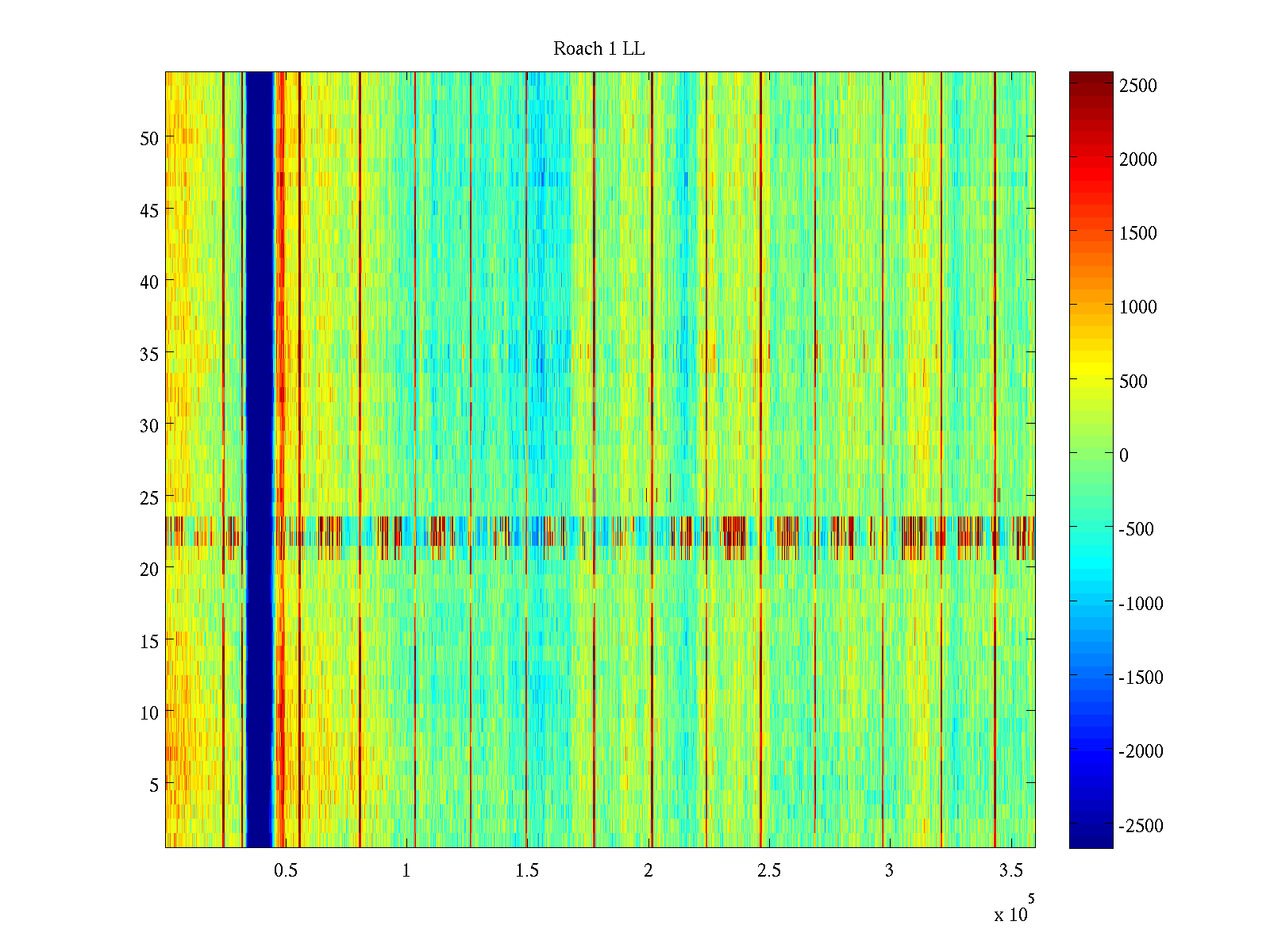Viewport: 1270px width, 952px height.
Task: Click the colorbar tick label -2500
Action: click(1141, 826)
